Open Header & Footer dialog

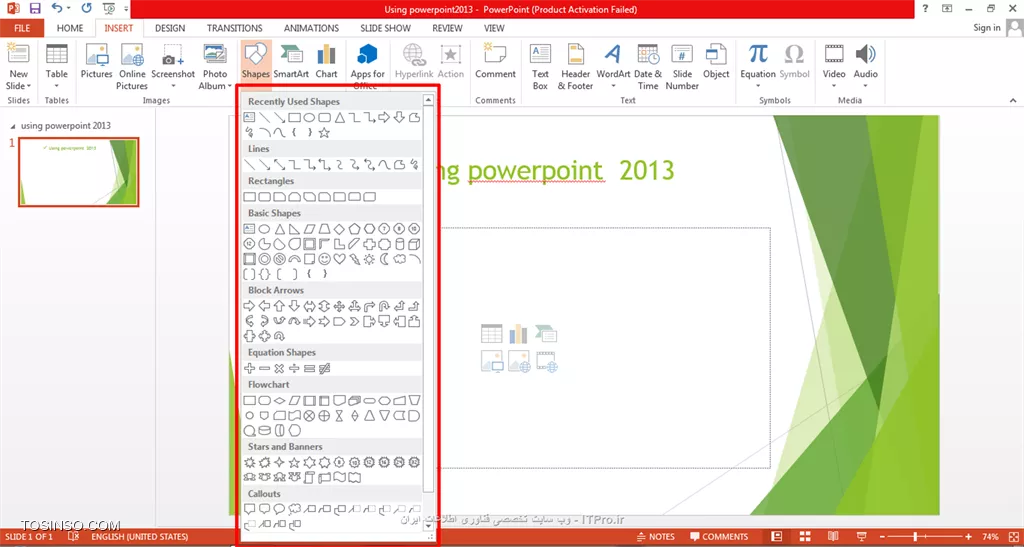click(x=575, y=67)
